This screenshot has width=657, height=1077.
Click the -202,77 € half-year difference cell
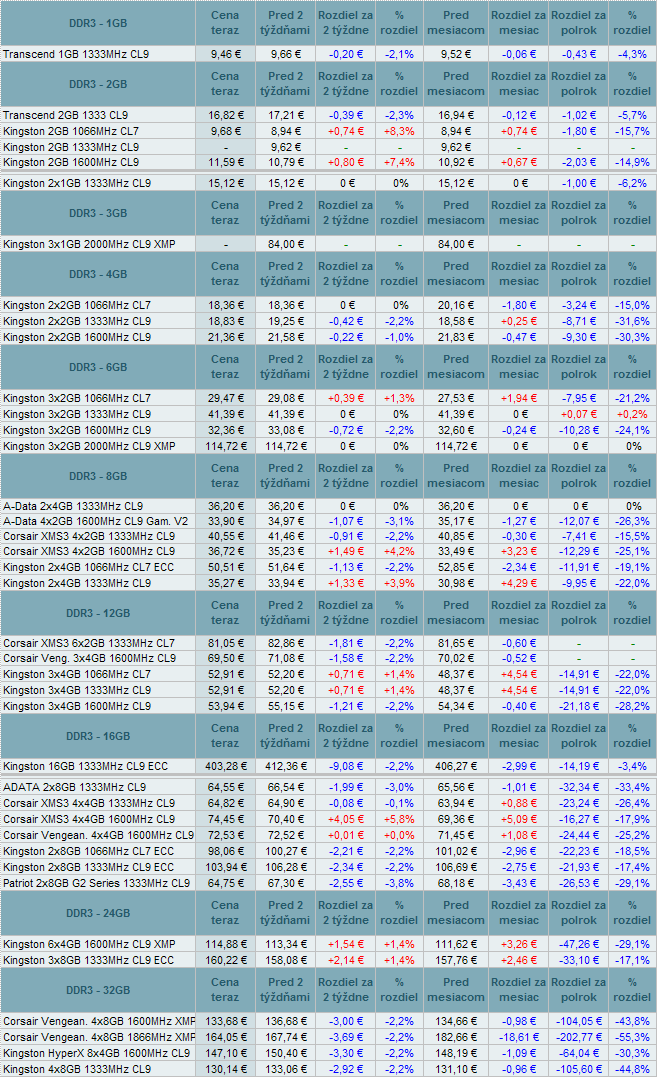[579, 1037]
